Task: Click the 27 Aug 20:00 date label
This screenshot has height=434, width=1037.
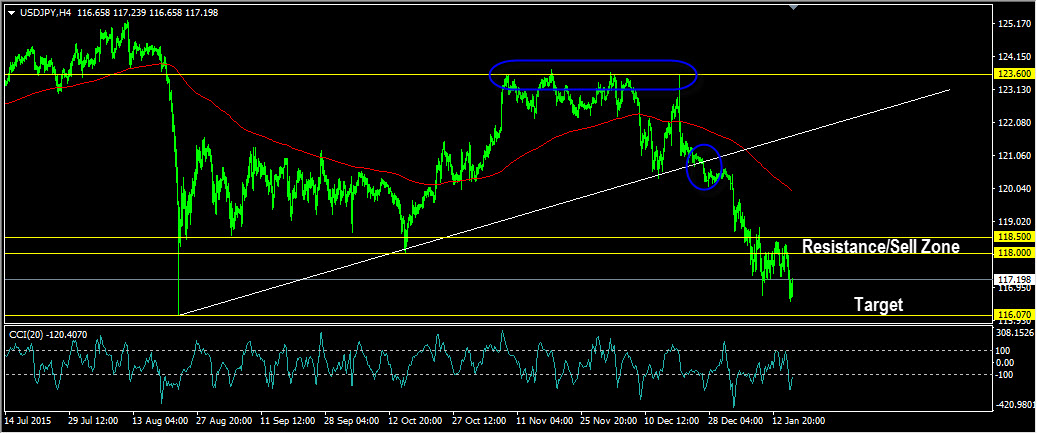Action: [224, 421]
